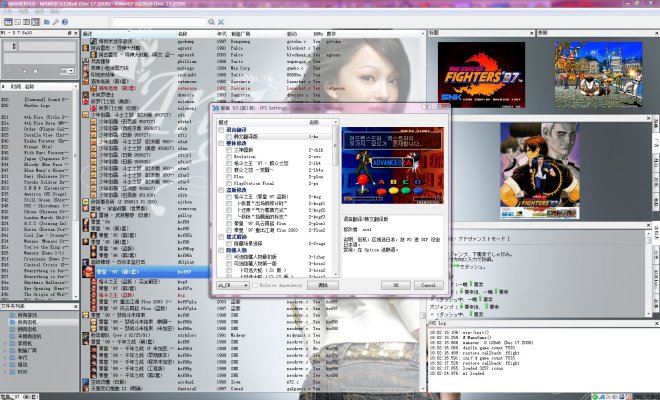Open the wrench settings icon in toolbar
This screenshot has height=400, width=660.
tap(56, 22)
